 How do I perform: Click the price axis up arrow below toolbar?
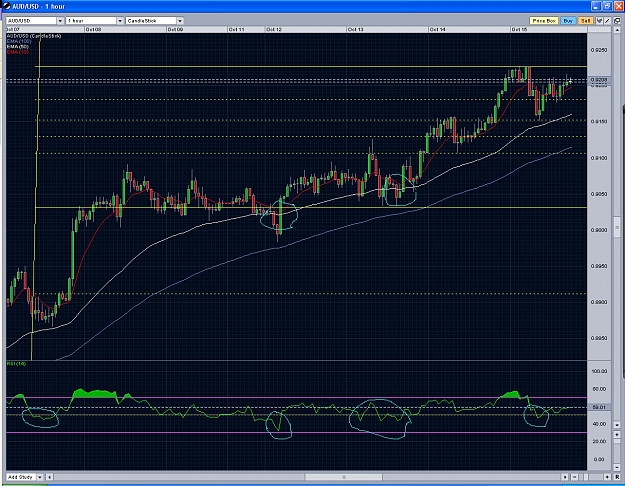[x=617, y=30]
